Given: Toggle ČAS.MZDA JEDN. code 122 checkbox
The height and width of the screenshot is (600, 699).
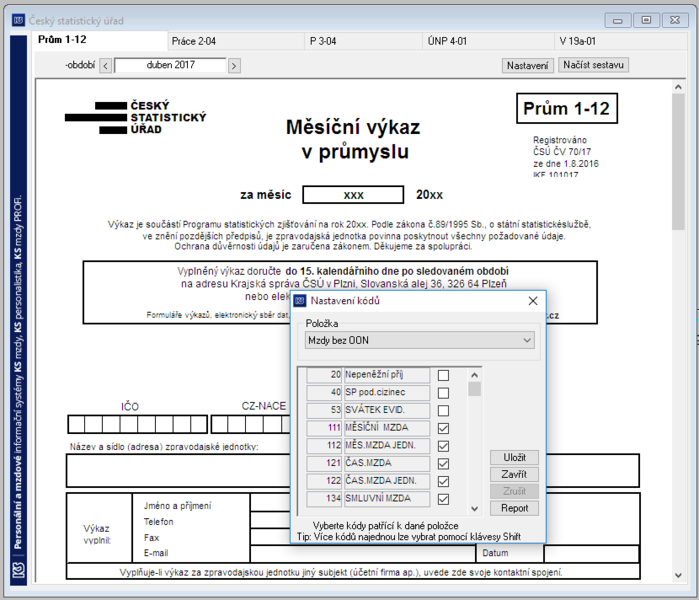Looking at the screenshot, I should click(443, 481).
